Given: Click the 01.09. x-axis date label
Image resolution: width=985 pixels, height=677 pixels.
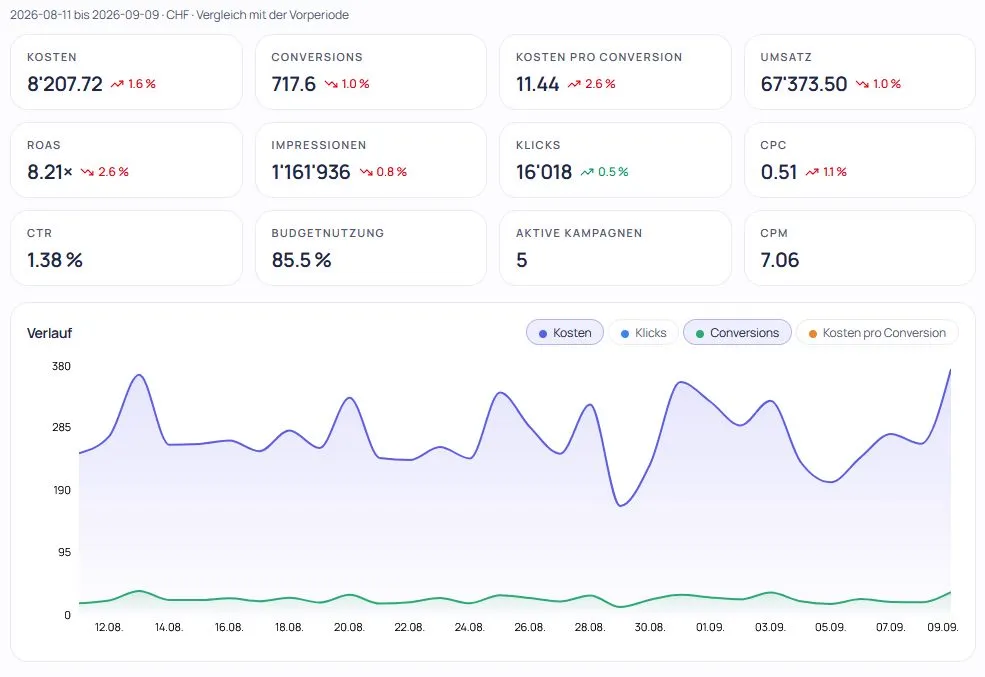Looking at the screenshot, I should 710,627.
